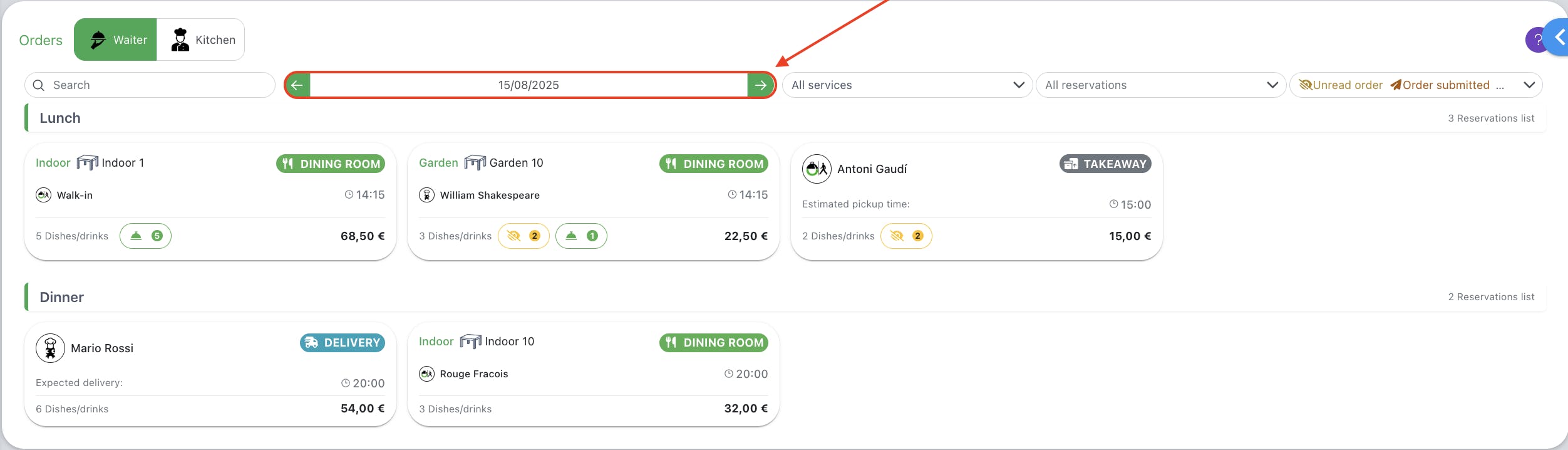Click the Search input field
This screenshot has width=1568, height=450.
150,85
